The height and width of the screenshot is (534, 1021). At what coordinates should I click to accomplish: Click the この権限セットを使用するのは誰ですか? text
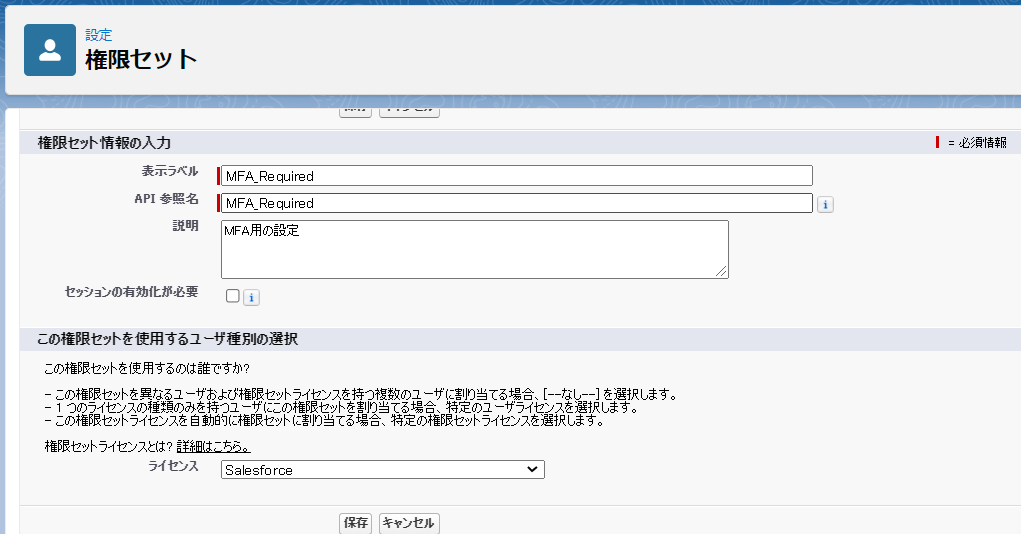(147, 369)
